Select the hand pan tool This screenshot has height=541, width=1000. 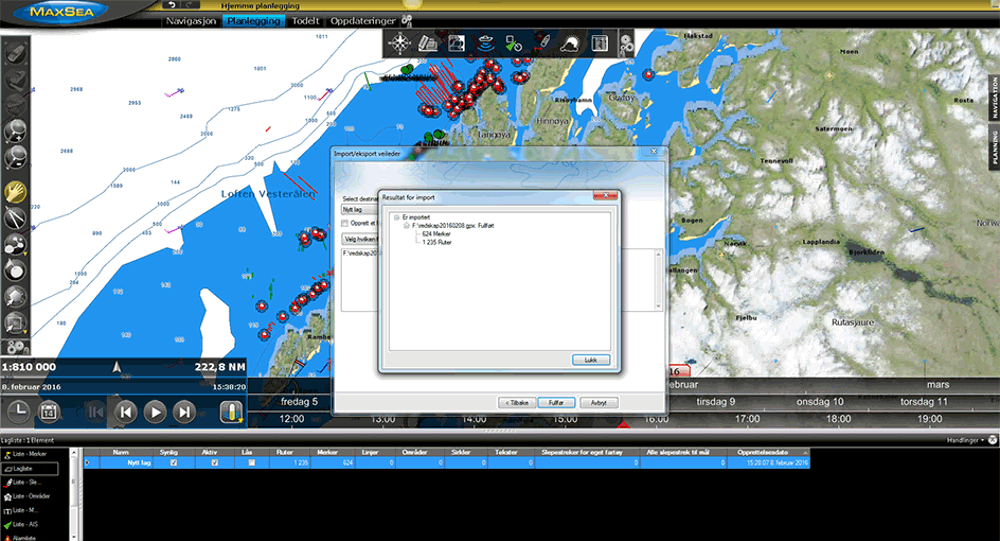point(16,191)
